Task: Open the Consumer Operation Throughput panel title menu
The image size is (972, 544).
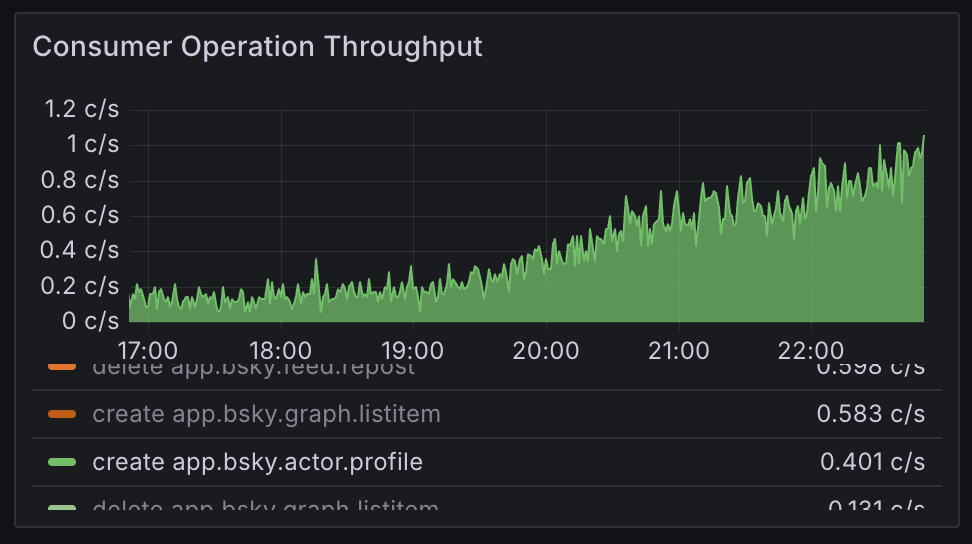Action: click(257, 46)
